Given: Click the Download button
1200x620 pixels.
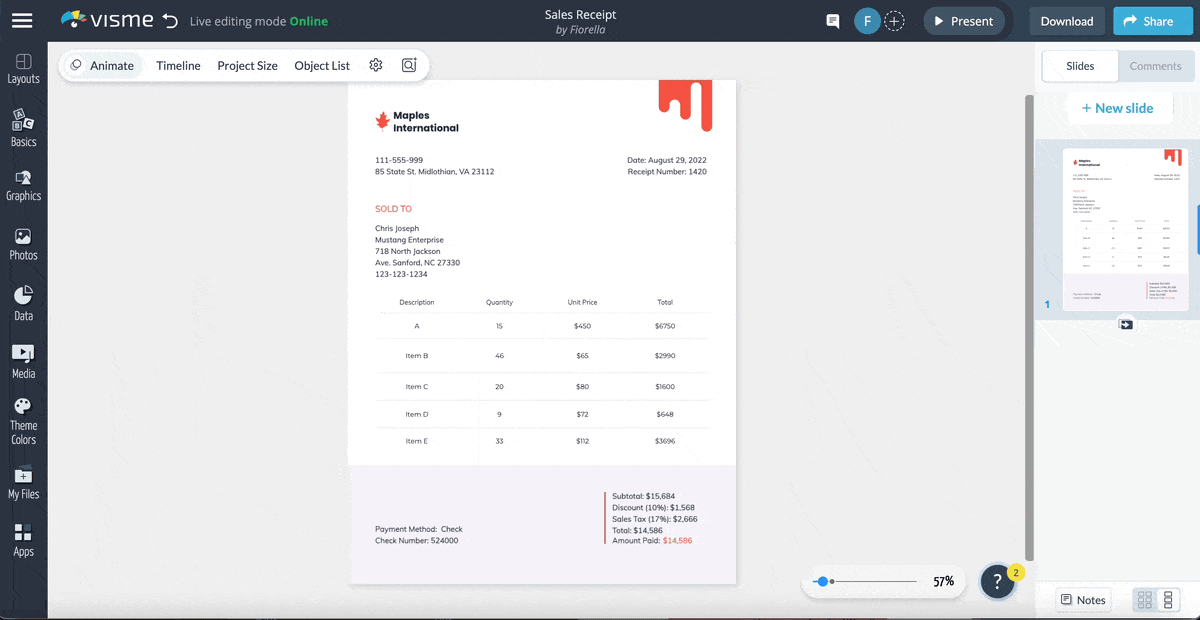Looking at the screenshot, I should (x=1066, y=20).
